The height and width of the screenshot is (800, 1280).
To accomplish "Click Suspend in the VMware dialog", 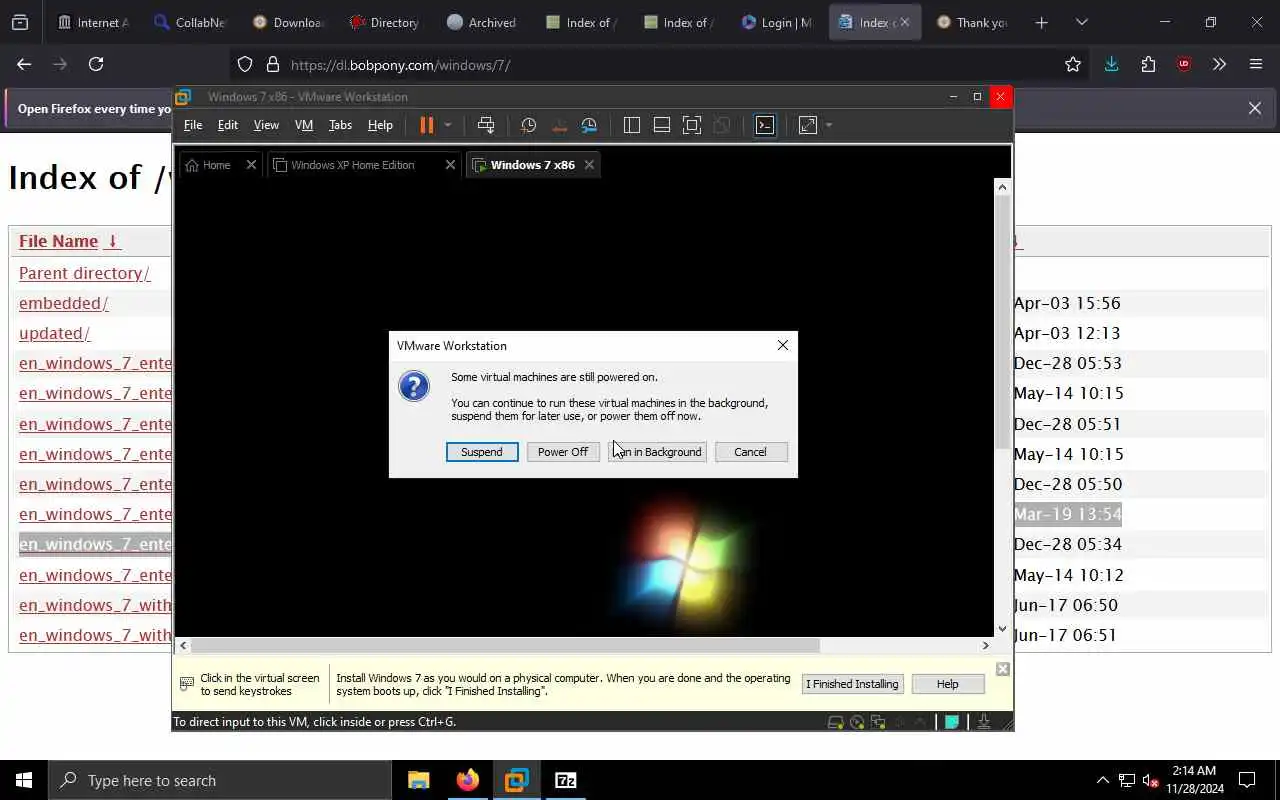I will [482, 452].
